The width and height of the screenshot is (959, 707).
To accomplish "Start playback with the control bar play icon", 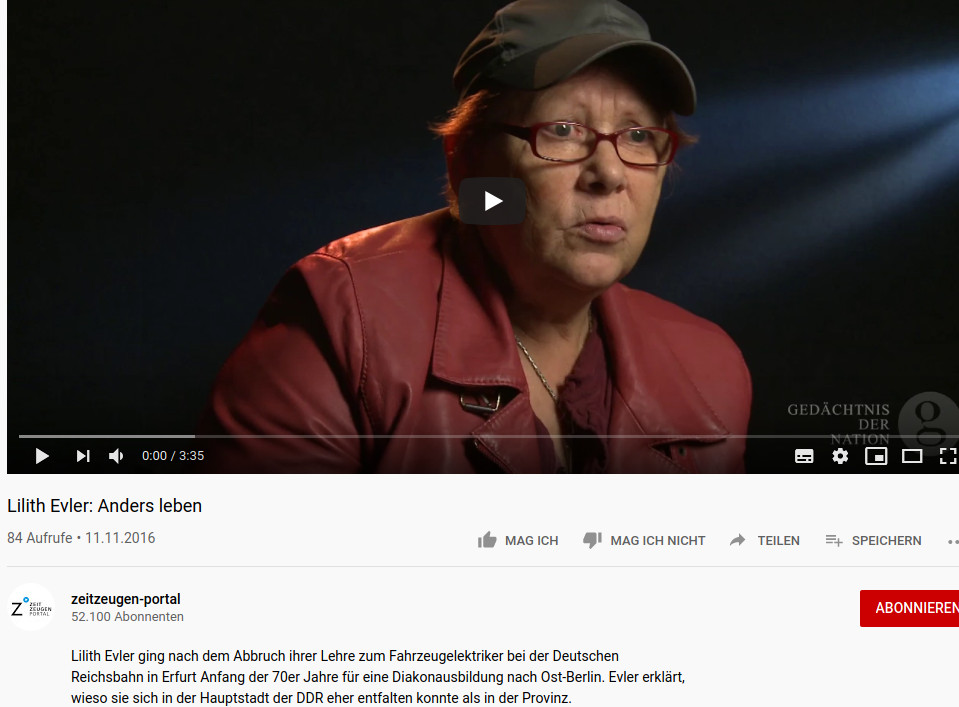I will tap(42, 456).
